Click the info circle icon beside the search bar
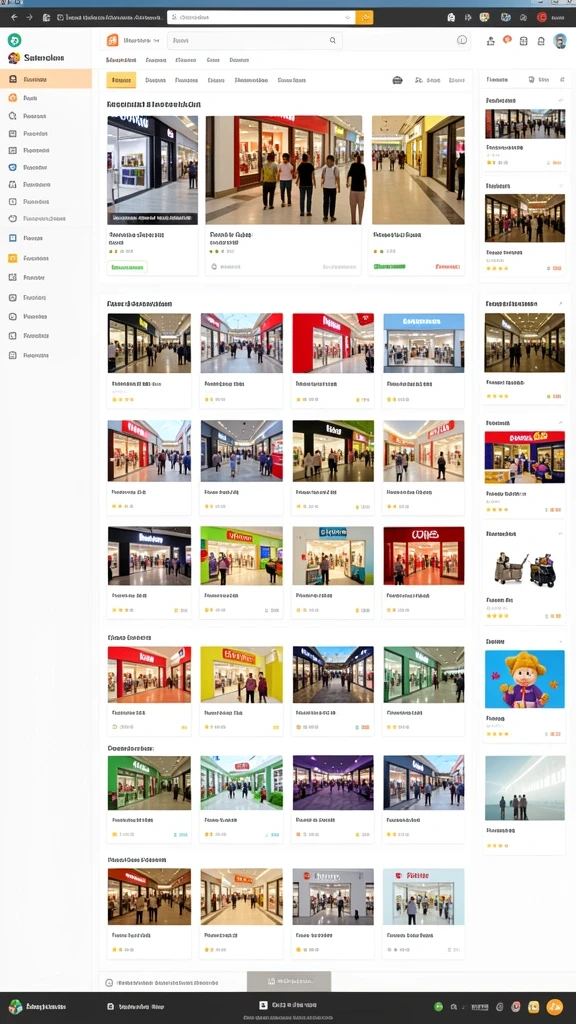 pyautogui.click(x=462, y=40)
